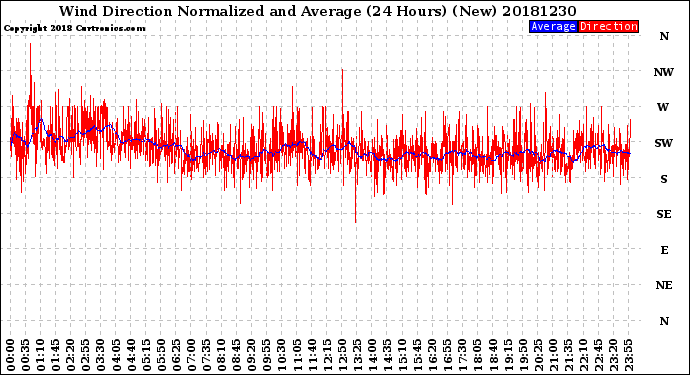690x375 pixels.
Task: Click the red Direction legend label
Action: [609, 26]
